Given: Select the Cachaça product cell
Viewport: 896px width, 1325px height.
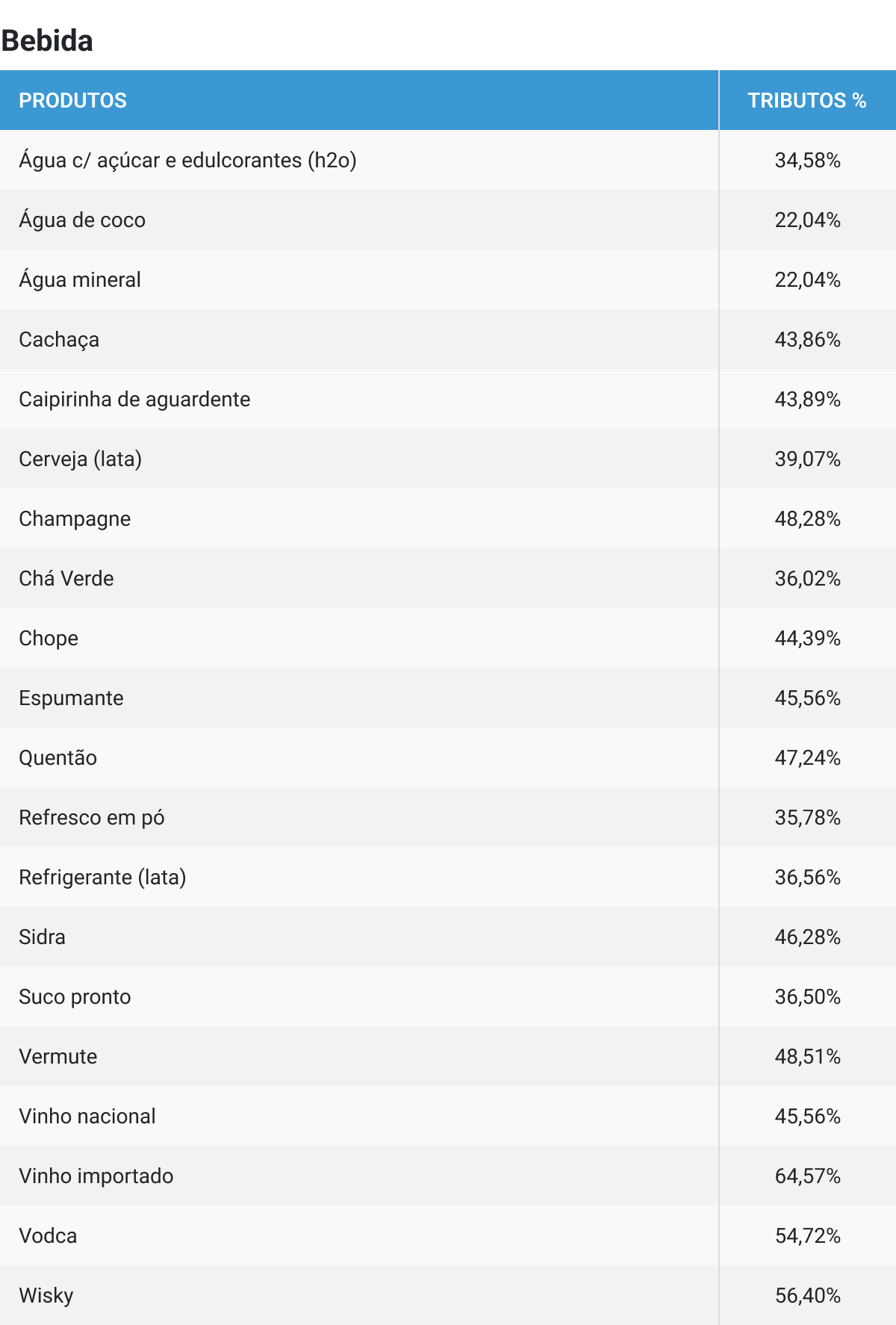Looking at the screenshot, I should click(59, 340).
